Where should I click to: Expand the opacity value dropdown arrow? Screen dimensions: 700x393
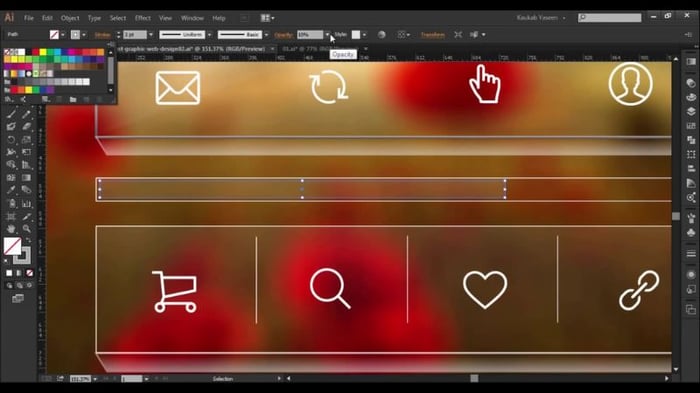(327, 35)
